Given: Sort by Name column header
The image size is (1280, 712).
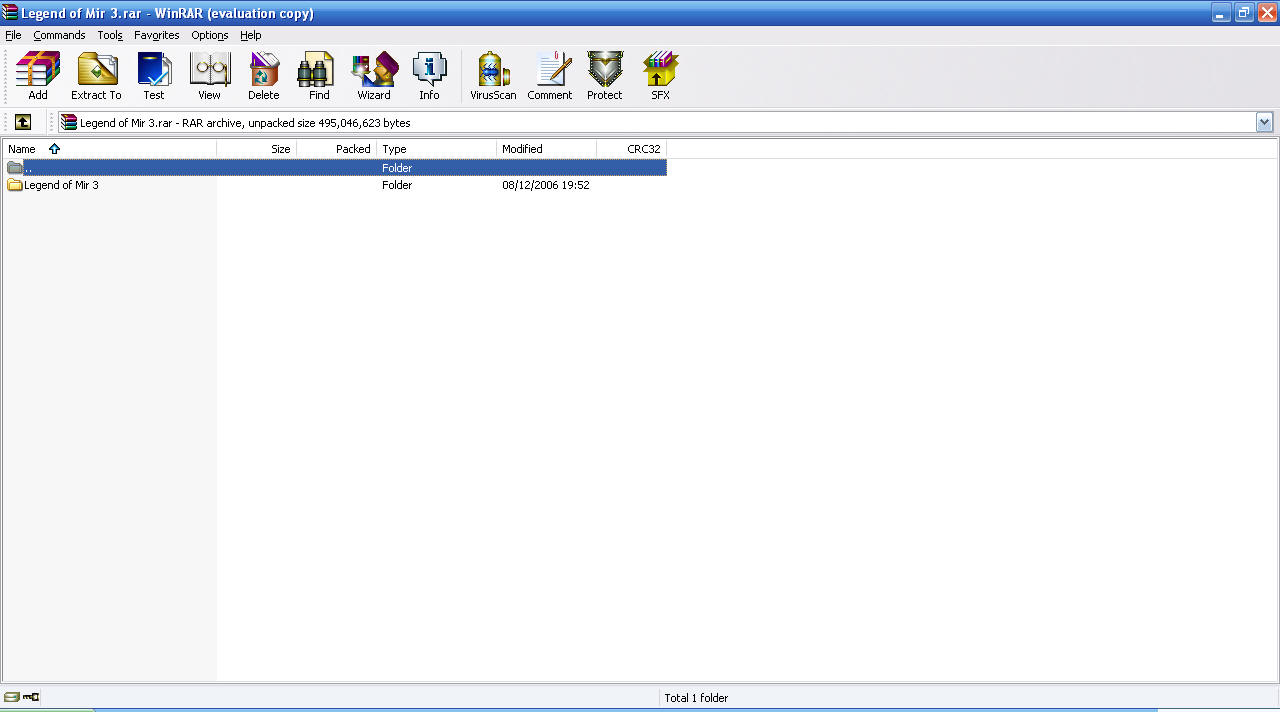Looking at the screenshot, I should pos(109,149).
